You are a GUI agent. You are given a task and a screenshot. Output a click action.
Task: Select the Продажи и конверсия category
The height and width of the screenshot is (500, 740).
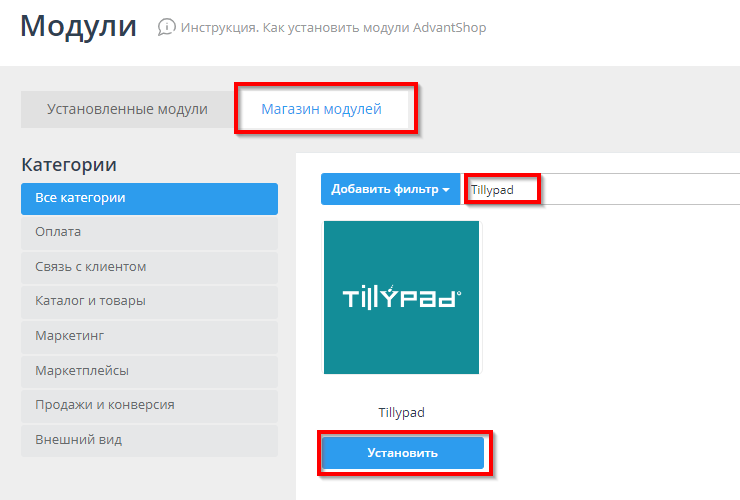click(150, 406)
